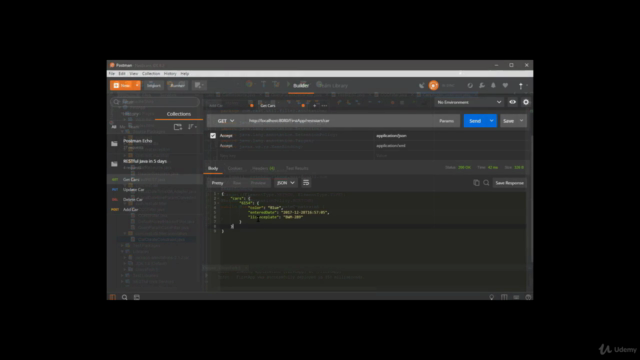Click the orange sync status icon
Screen dimensions: 640x360
pos(433,85)
